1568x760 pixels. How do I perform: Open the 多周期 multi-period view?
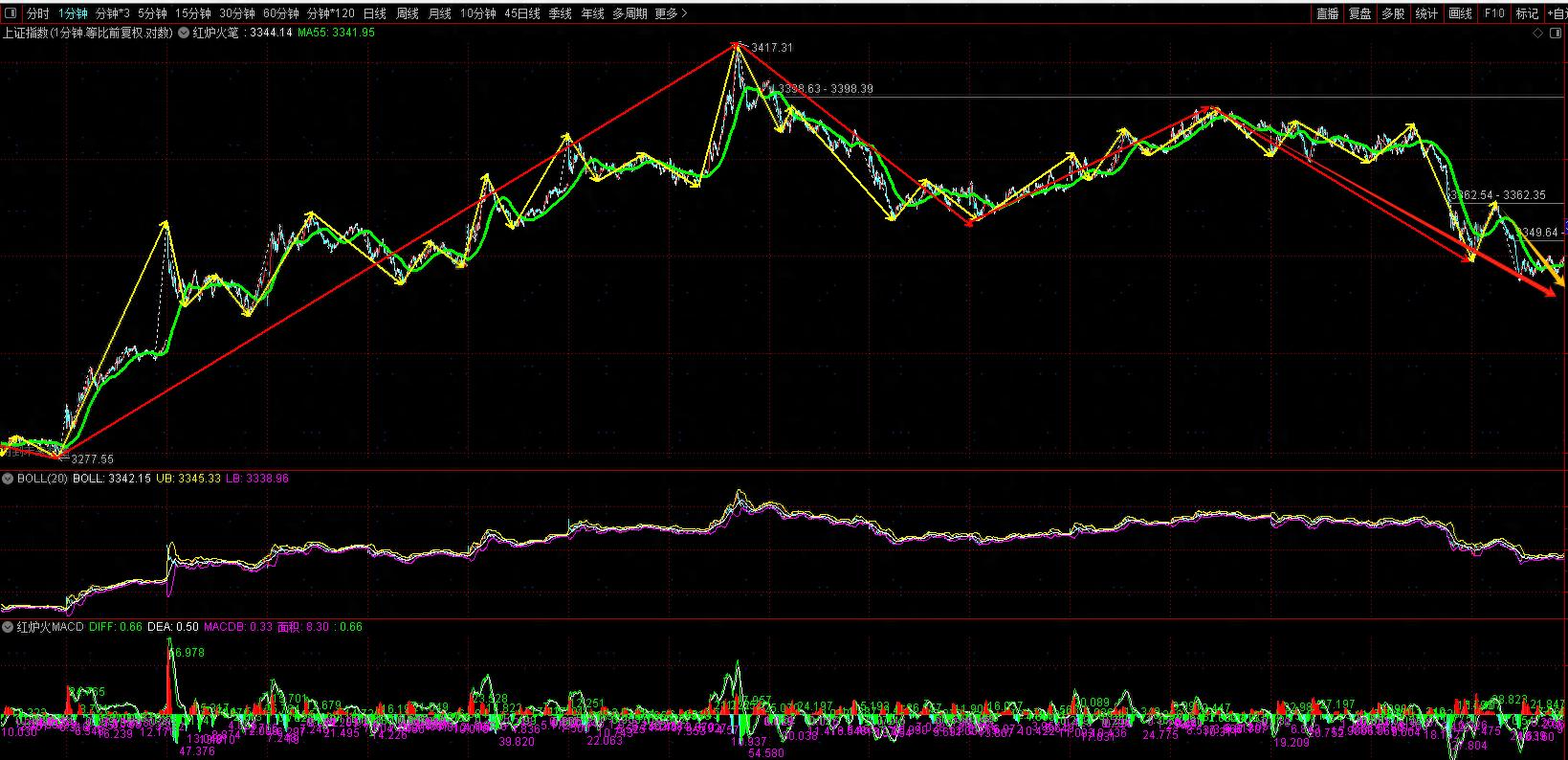629,13
